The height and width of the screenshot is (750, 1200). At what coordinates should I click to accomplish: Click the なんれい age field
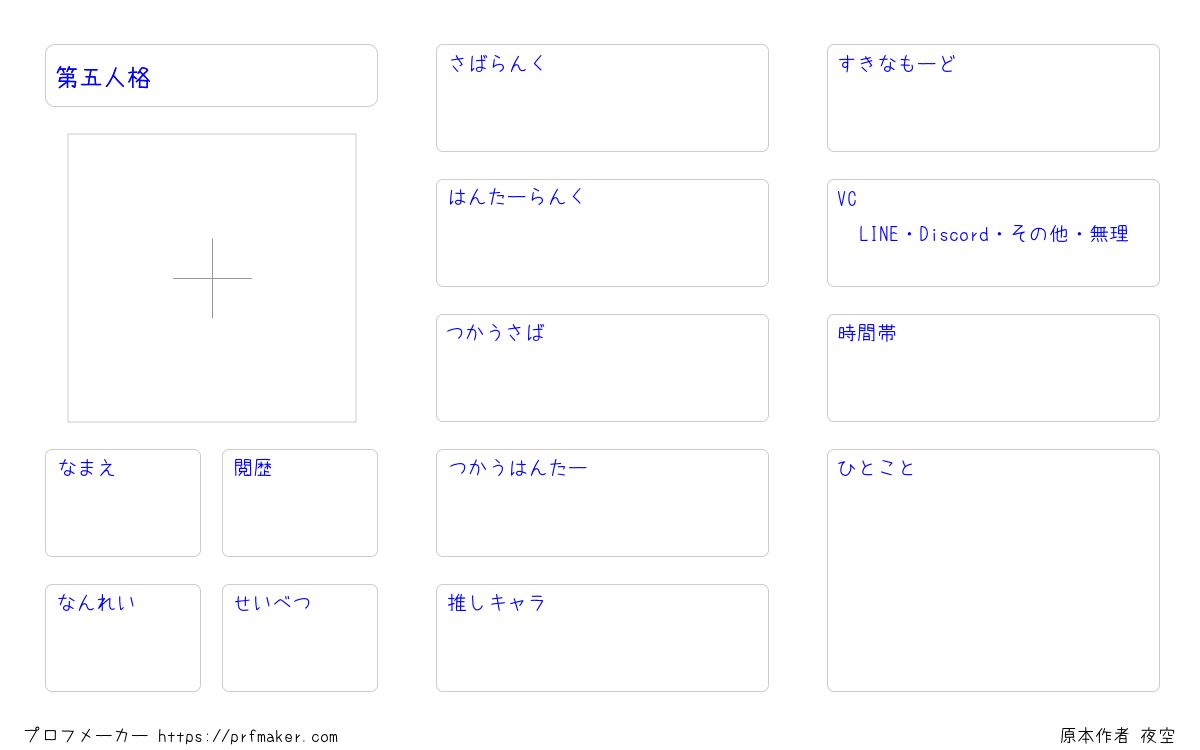pyautogui.click(x=123, y=638)
